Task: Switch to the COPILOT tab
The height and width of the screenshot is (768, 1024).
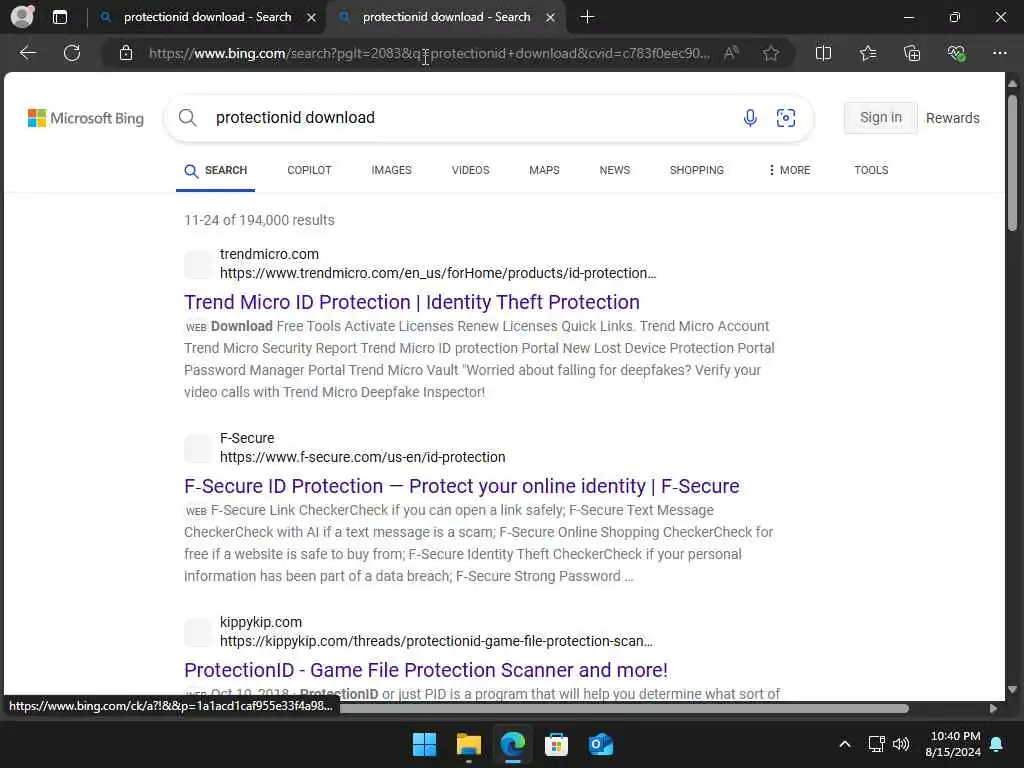Action: pyautogui.click(x=310, y=170)
